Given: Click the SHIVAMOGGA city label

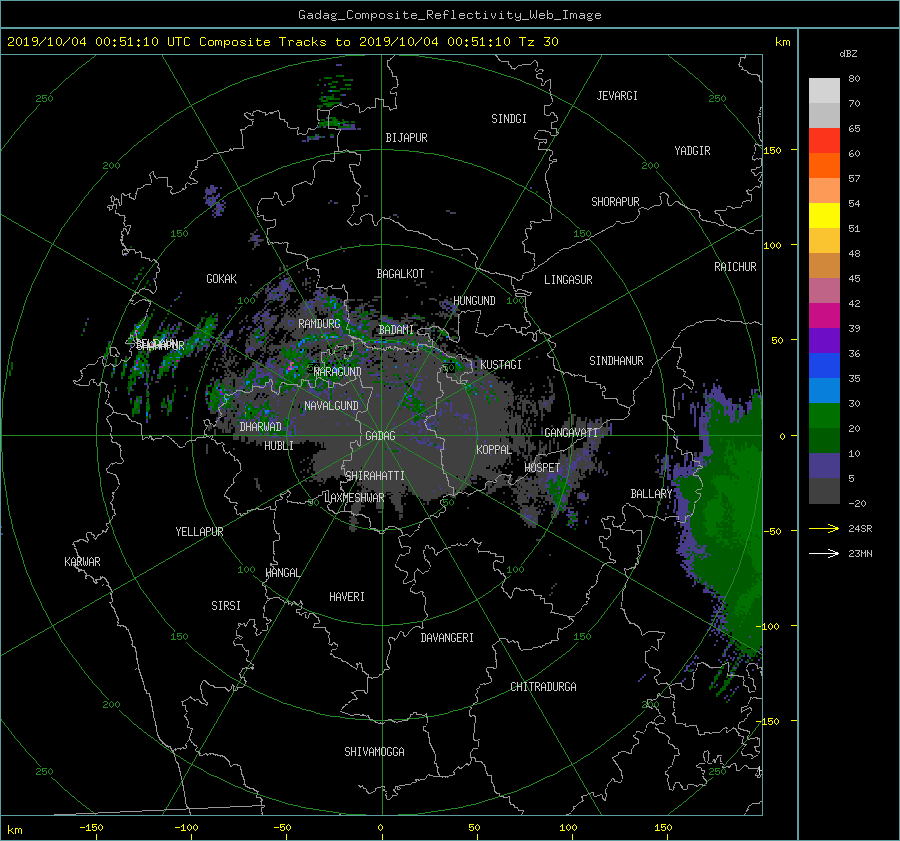Looking at the screenshot, I should pos(374,751).
